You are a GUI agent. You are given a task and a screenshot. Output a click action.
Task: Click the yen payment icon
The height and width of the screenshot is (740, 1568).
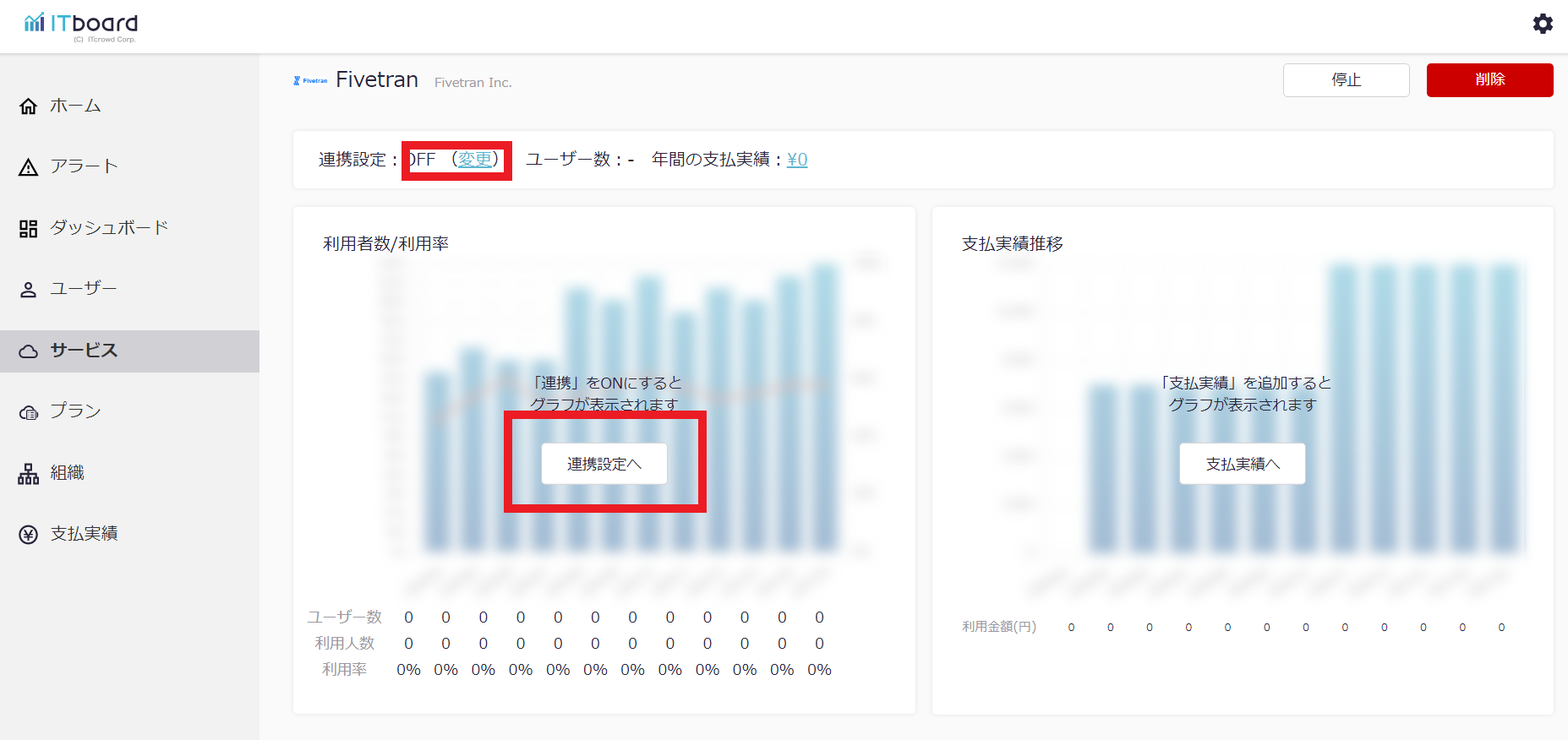click(x=29, y=535)
